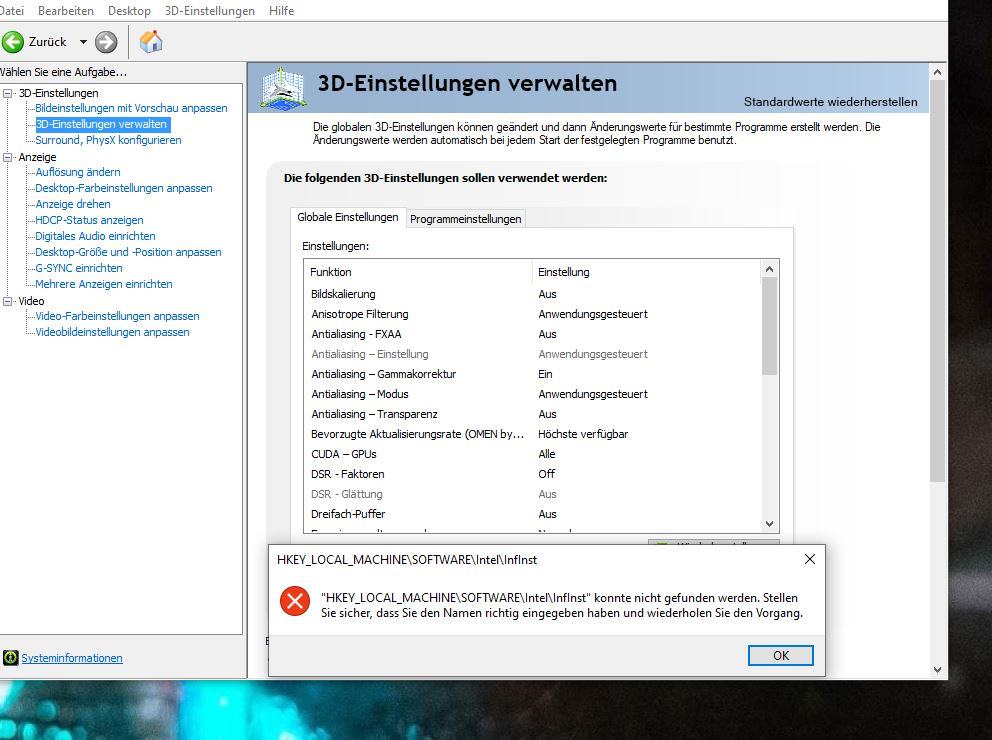Click the Höchste verfügbar value

pyautogui.click(x=583, y=435)
